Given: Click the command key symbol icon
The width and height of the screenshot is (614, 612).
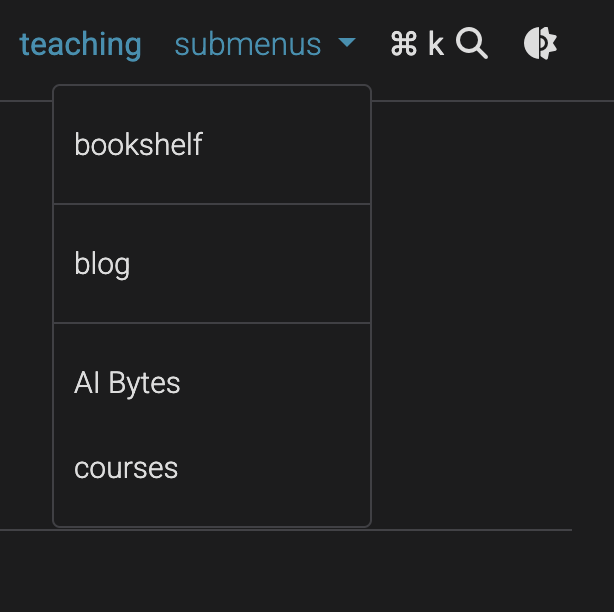Looking at the screenshot, I should [x=404, y=44].
